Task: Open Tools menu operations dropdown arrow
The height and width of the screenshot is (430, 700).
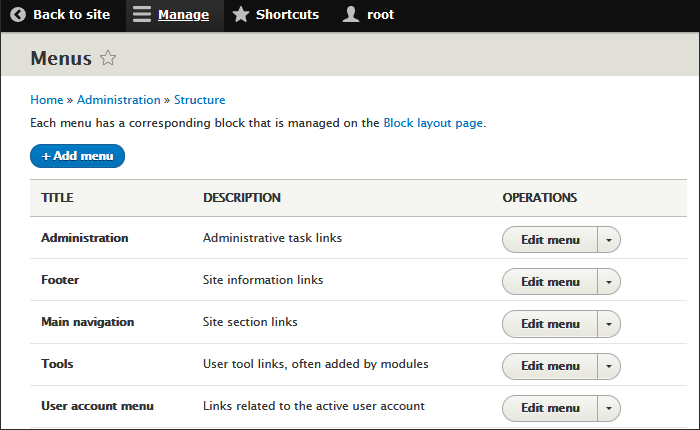Action: pyautogui.click(x=609, y=366)
